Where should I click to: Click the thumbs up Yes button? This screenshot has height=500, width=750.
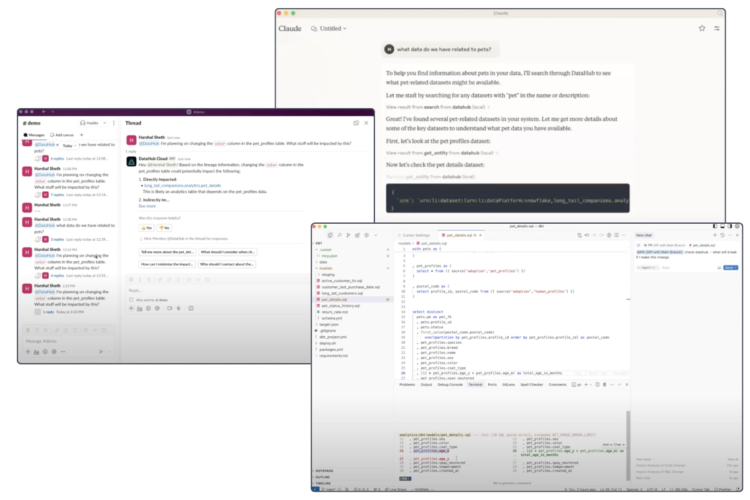pos(146,229)
